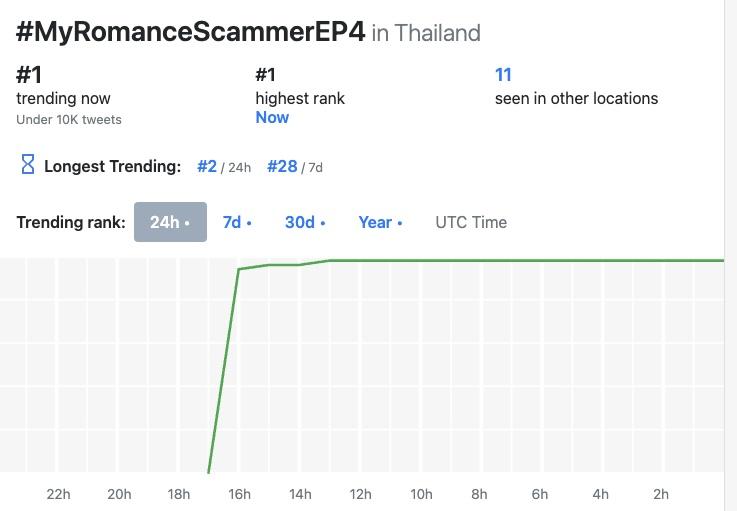The image size is (737, 511).
Task: Click 'seen in other locations' label
Action: coord(576,98)
